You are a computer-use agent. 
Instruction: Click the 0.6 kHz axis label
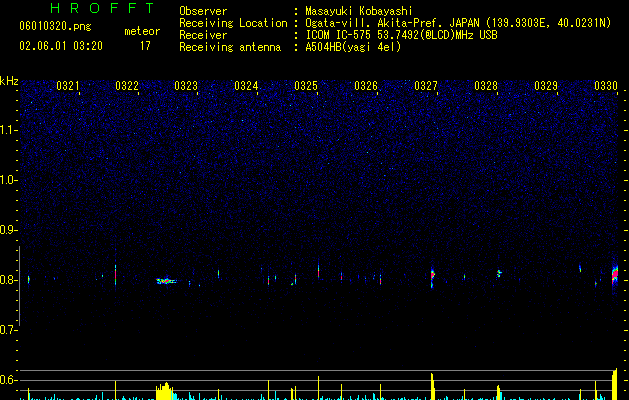(x=8, y=380)
